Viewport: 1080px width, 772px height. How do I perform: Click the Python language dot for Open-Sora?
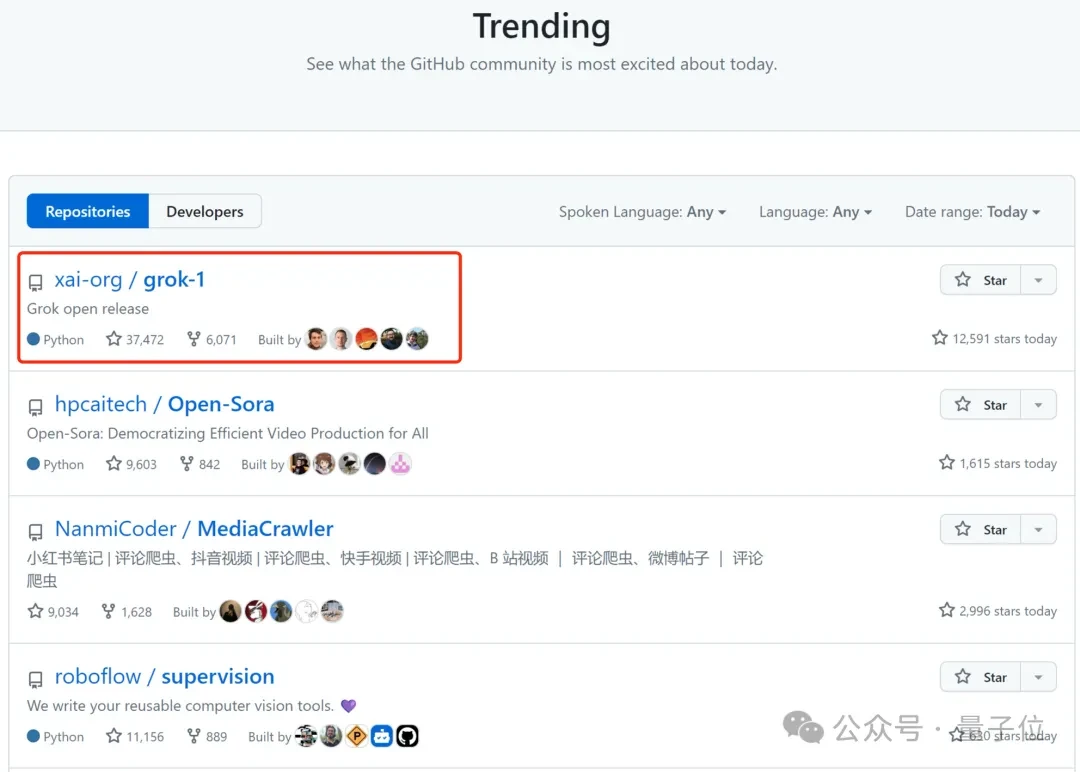(x=33, y=464)
